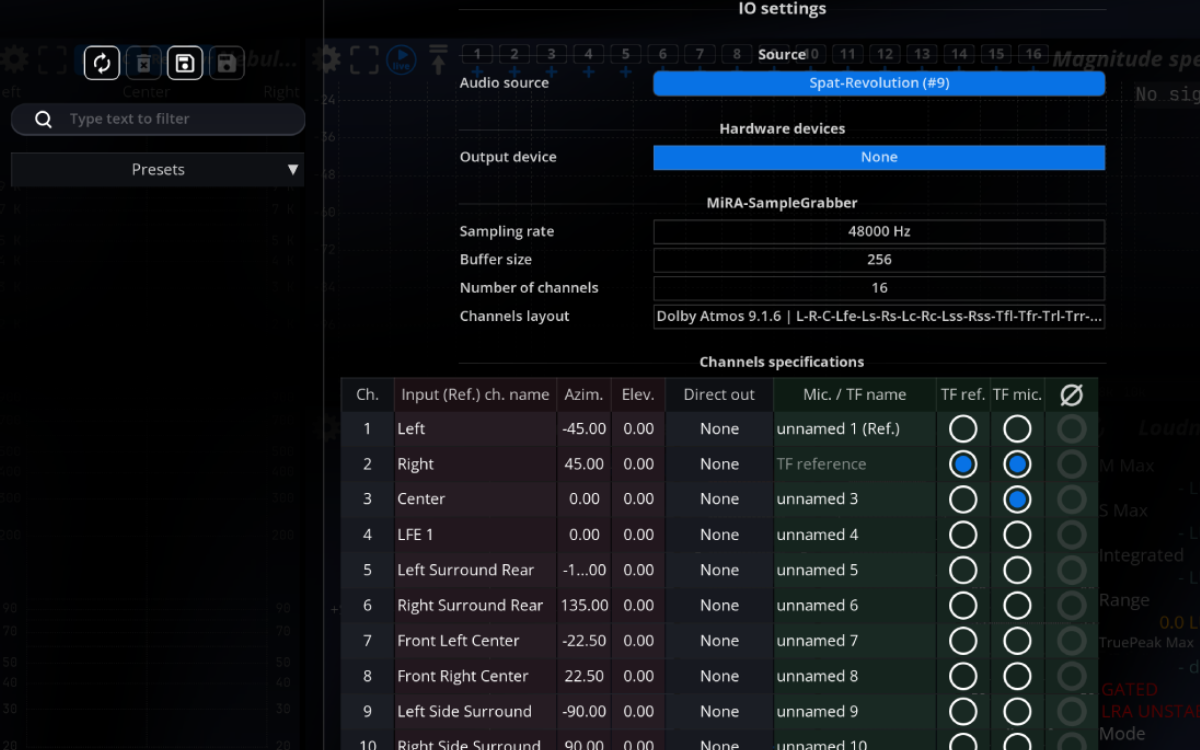The height and width of the screenshot is (750, 1200).
Task: Enable TF mic for LFE 1
Action: click(1016, 534)
